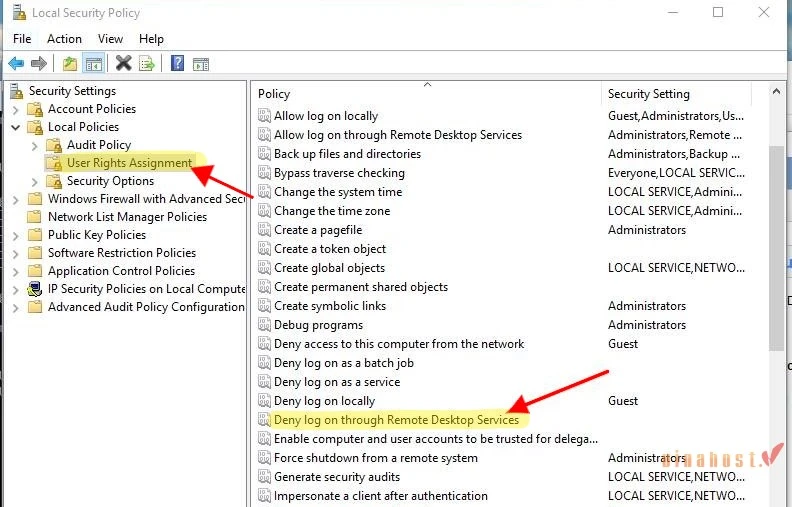Open the Help menu
Image resolution: width=792 pixels, height=507 pixels.
[x=151, y=39]
